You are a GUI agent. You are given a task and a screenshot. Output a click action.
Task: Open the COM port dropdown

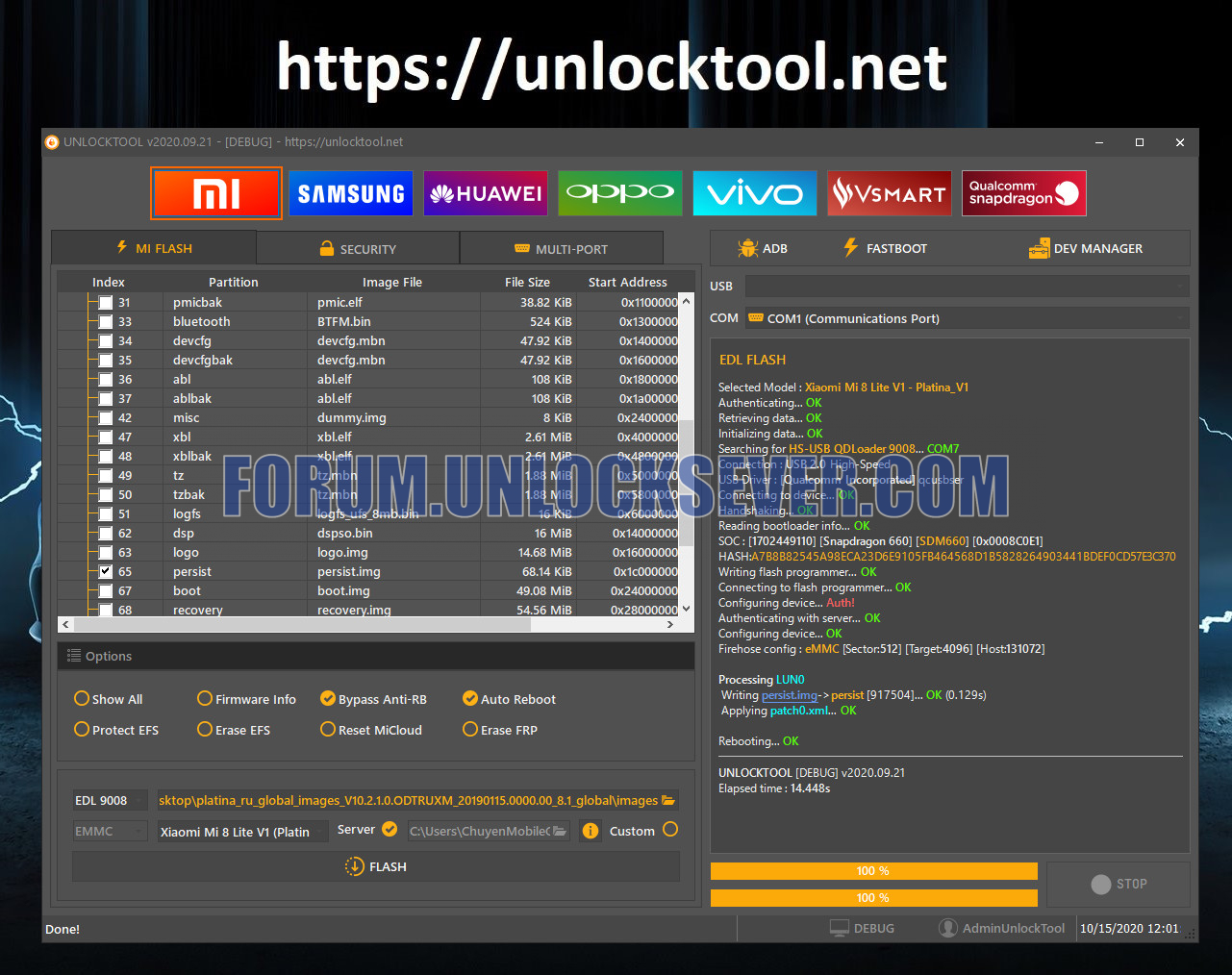pos(967,317)
